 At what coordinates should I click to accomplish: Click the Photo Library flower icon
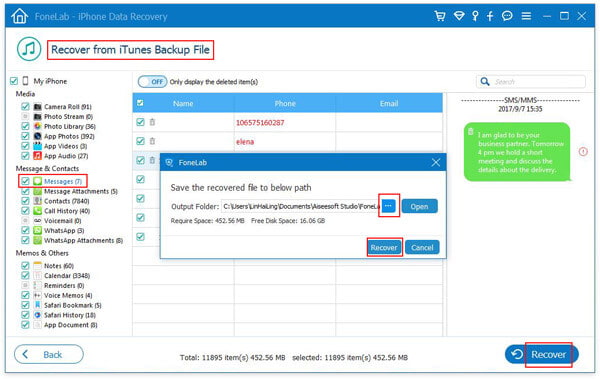[38, 126]
